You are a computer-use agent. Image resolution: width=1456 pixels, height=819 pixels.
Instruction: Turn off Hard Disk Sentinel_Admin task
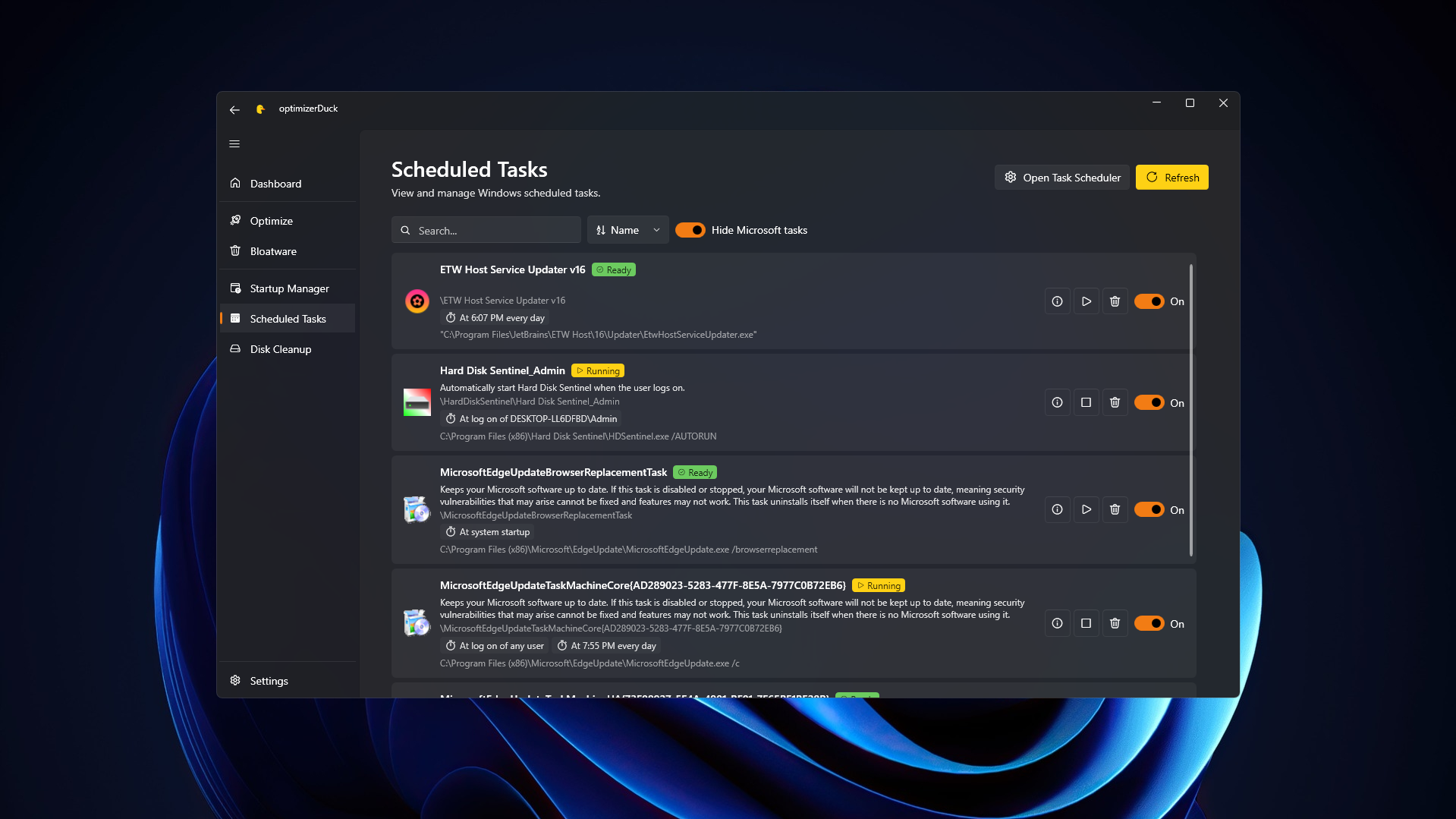[x=1149, y=402]
